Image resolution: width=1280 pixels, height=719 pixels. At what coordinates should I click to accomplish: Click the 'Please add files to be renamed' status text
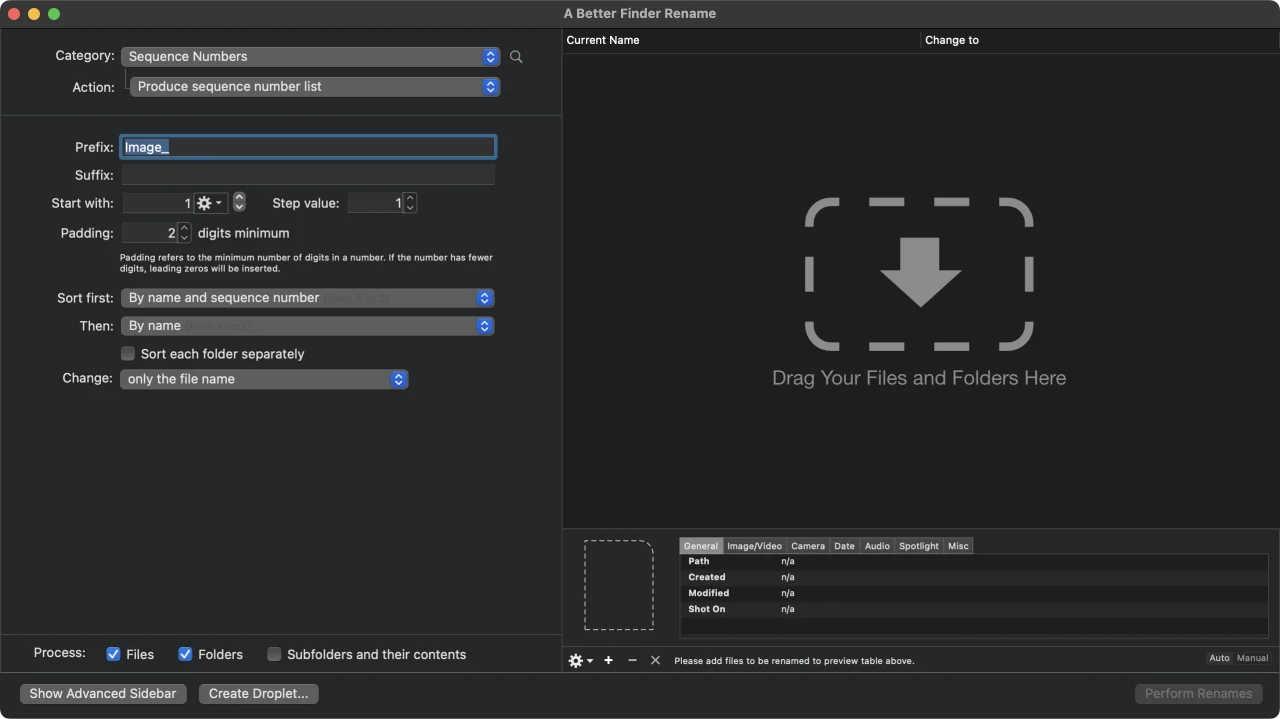point(794,661)
